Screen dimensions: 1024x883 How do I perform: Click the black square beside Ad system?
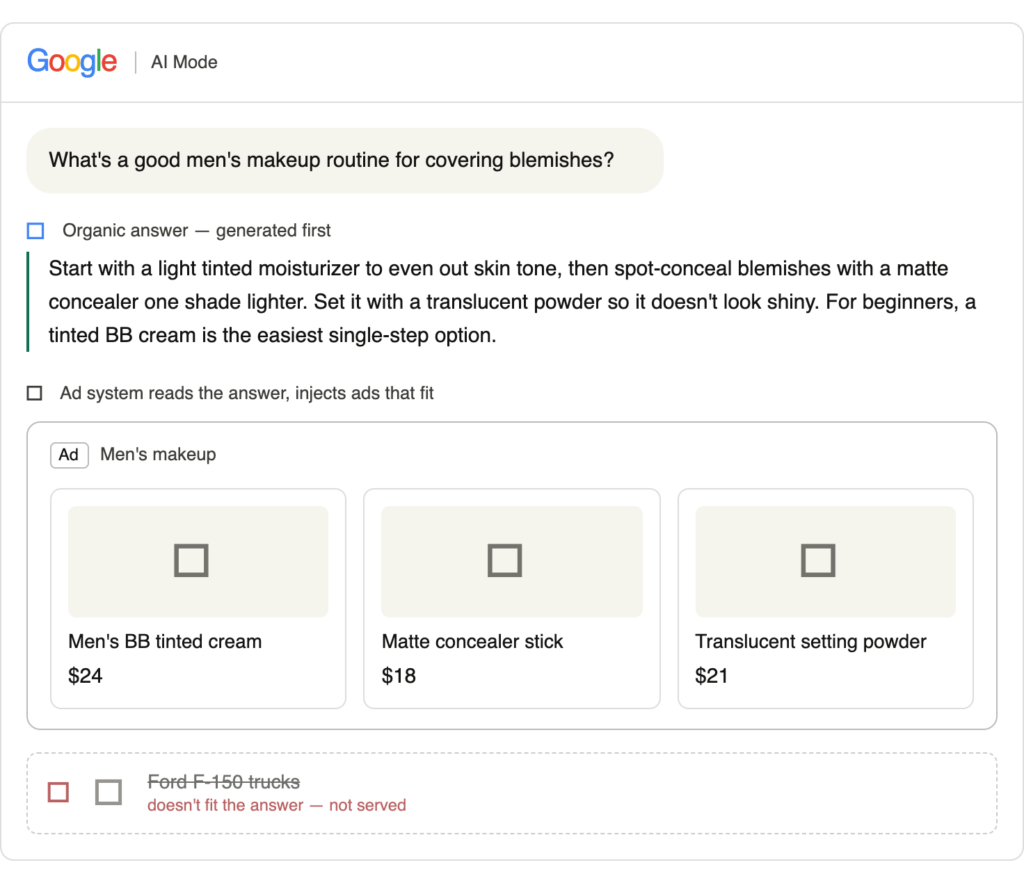pyautogui.click(x=35, y=393)
